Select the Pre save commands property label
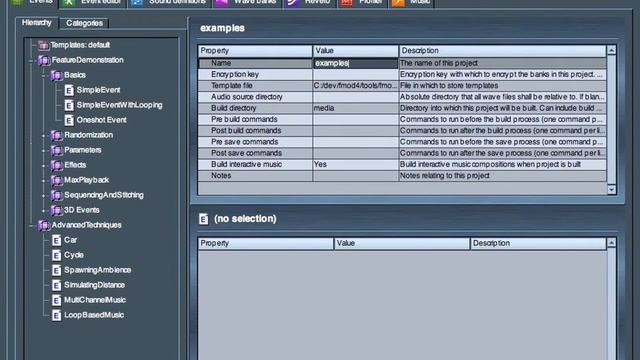 [x=244, y=142]
